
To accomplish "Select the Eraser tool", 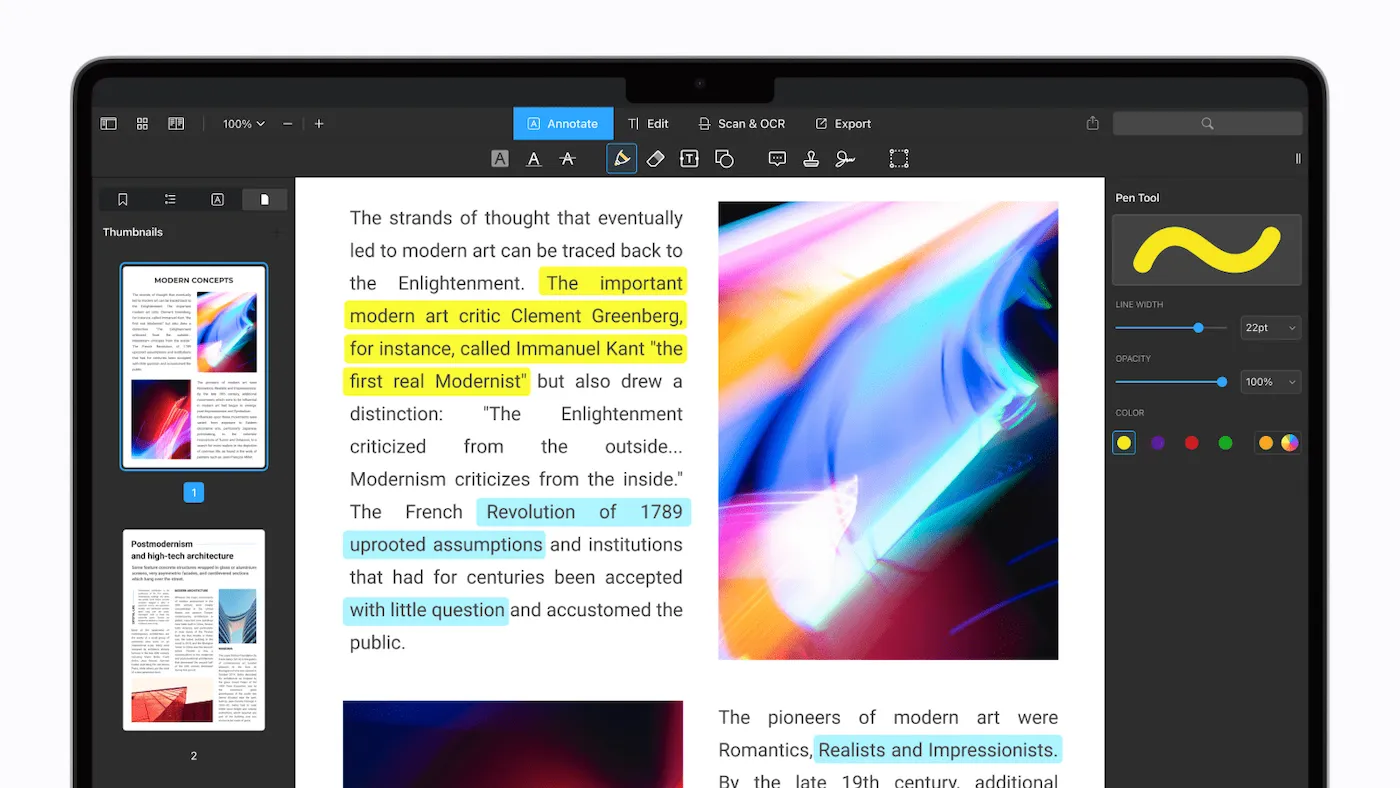I will 655,158.
